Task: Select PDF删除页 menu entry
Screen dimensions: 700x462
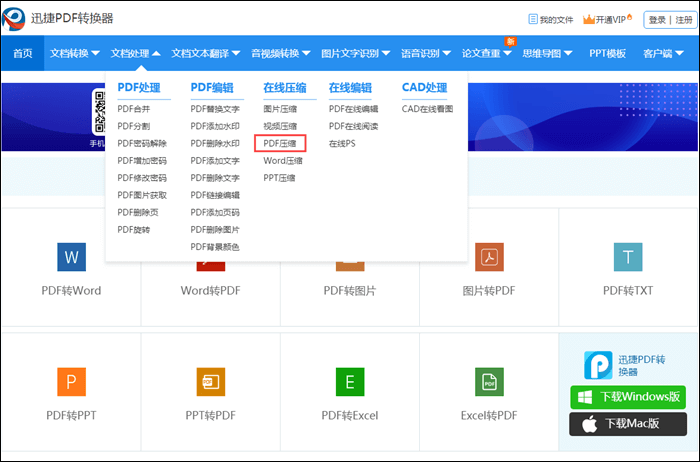Action: tap(138, 212)
